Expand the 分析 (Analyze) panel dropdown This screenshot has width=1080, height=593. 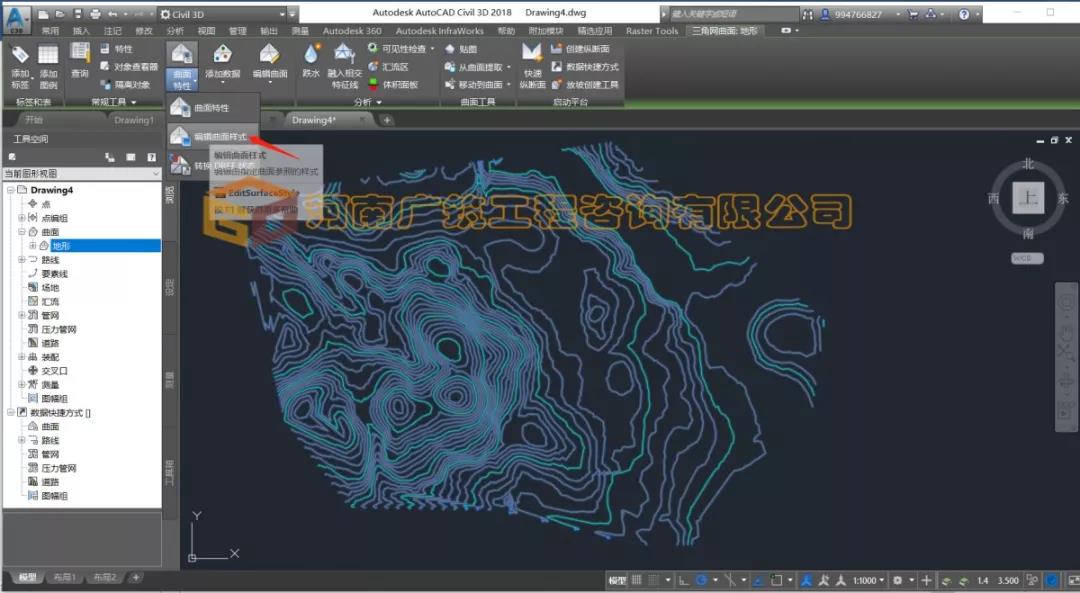367,102
